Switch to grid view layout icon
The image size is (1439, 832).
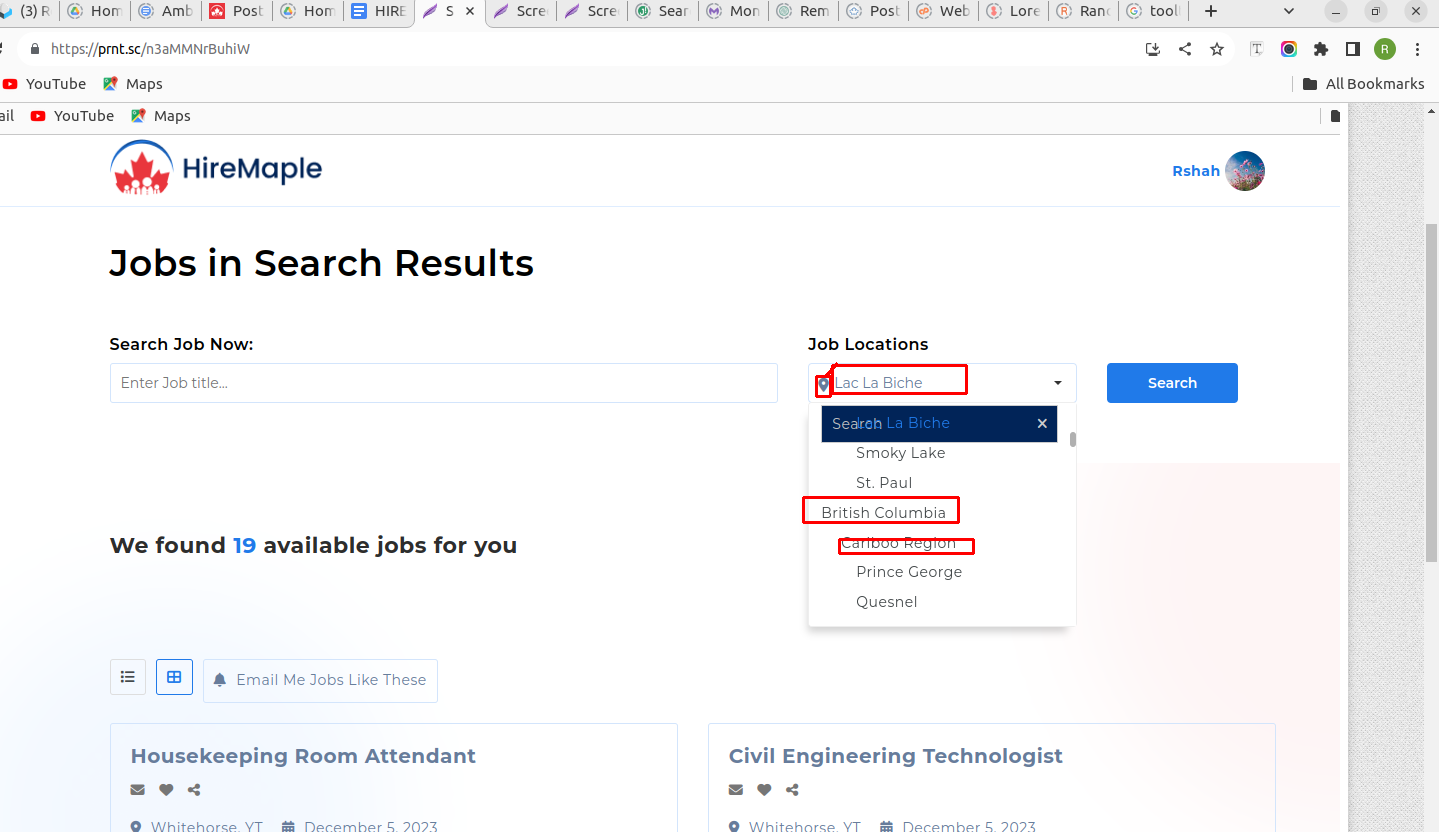pos(174,677)
